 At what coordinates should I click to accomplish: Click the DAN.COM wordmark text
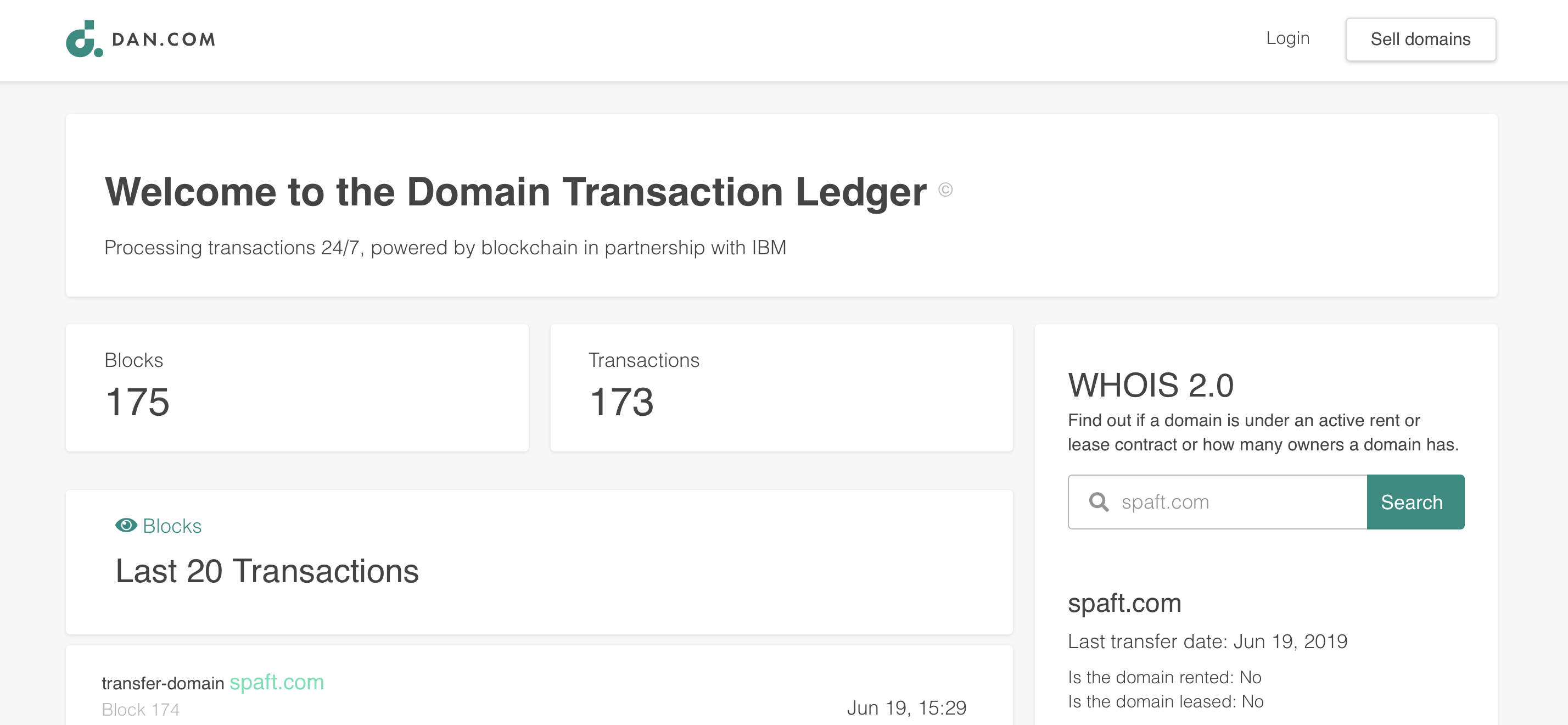tap(164, 40)
